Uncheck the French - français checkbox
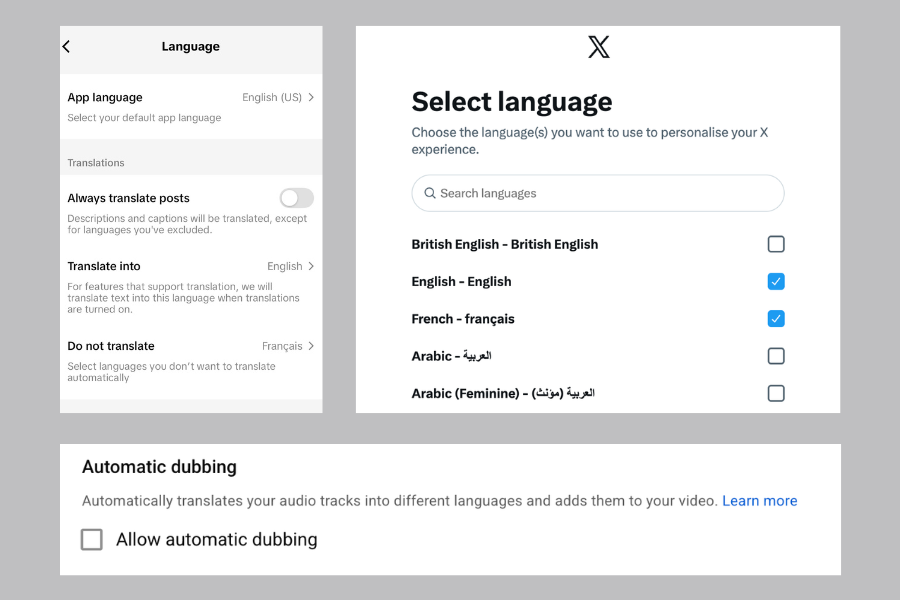This screenshot has height=600, width=900. 776,318
